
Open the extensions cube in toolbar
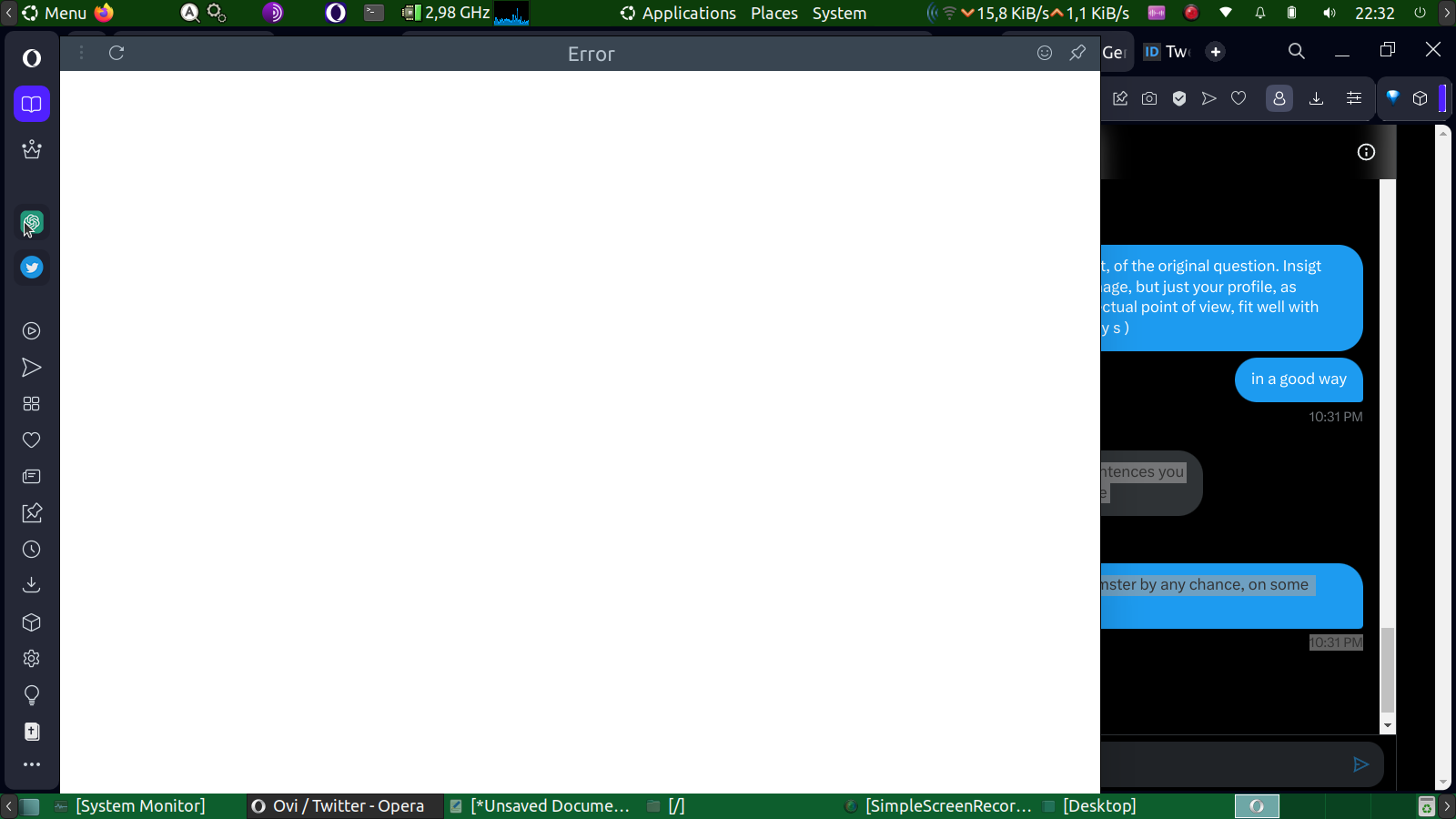[x=1421, y=98]
